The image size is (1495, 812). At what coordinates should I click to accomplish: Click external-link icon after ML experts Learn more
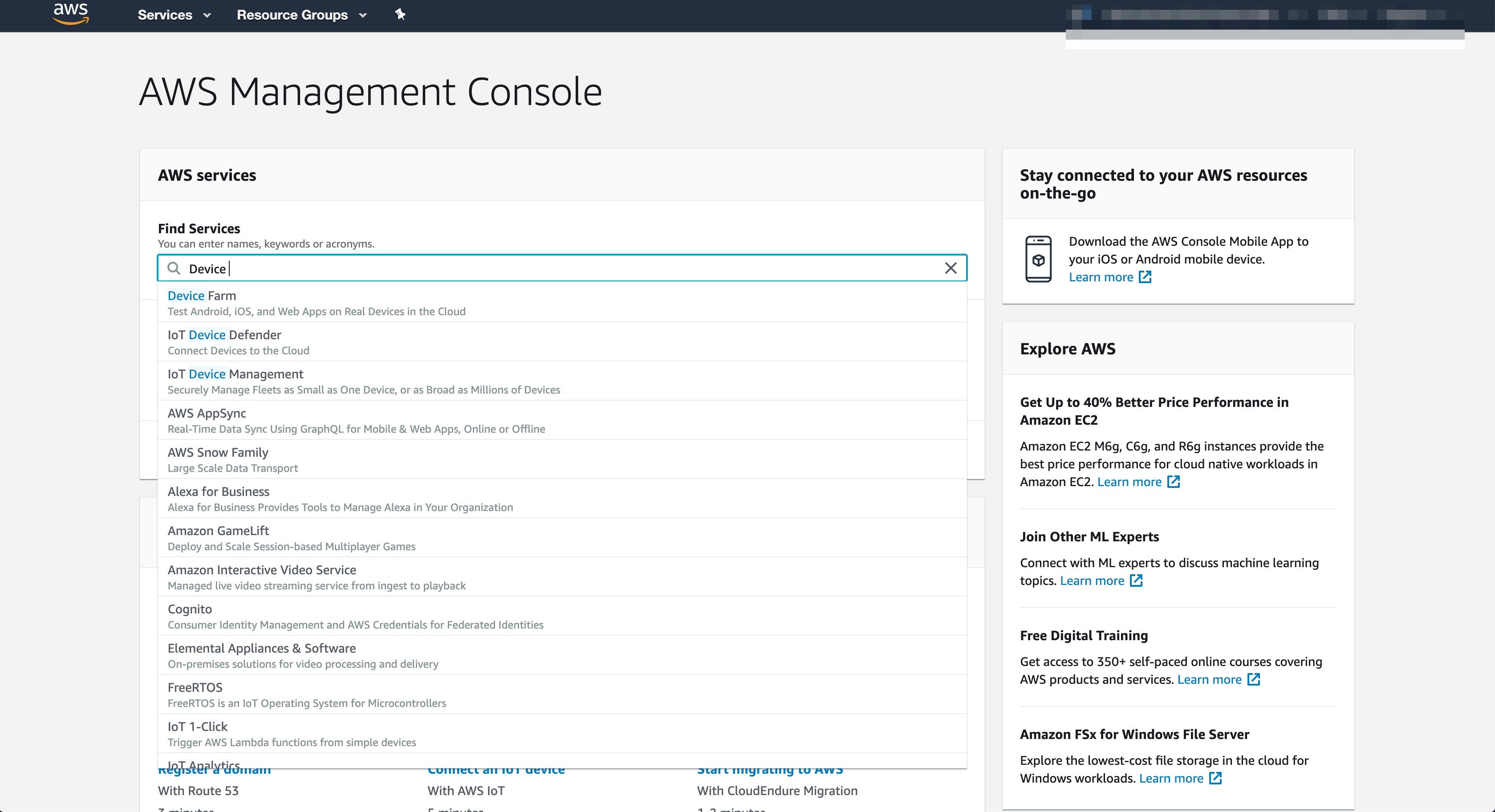(x=1136, y=581)
